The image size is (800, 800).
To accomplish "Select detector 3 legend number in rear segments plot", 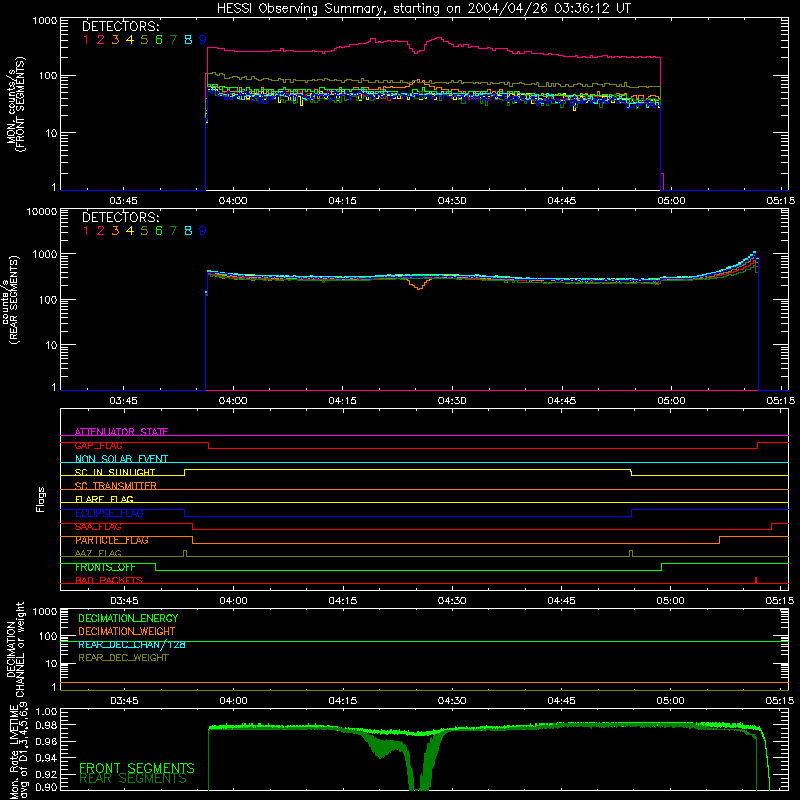I will tap(115, 231).
